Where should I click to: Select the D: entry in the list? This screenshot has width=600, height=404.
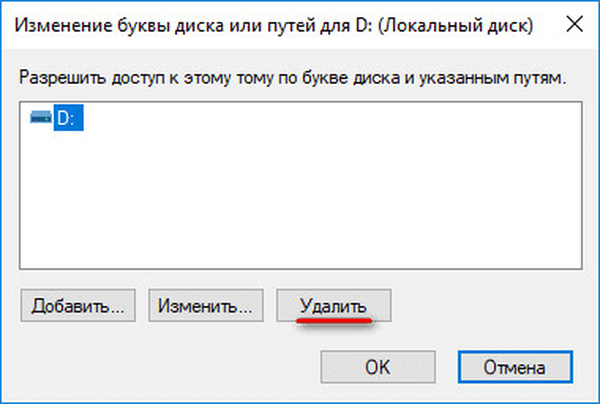click(67, 120)
